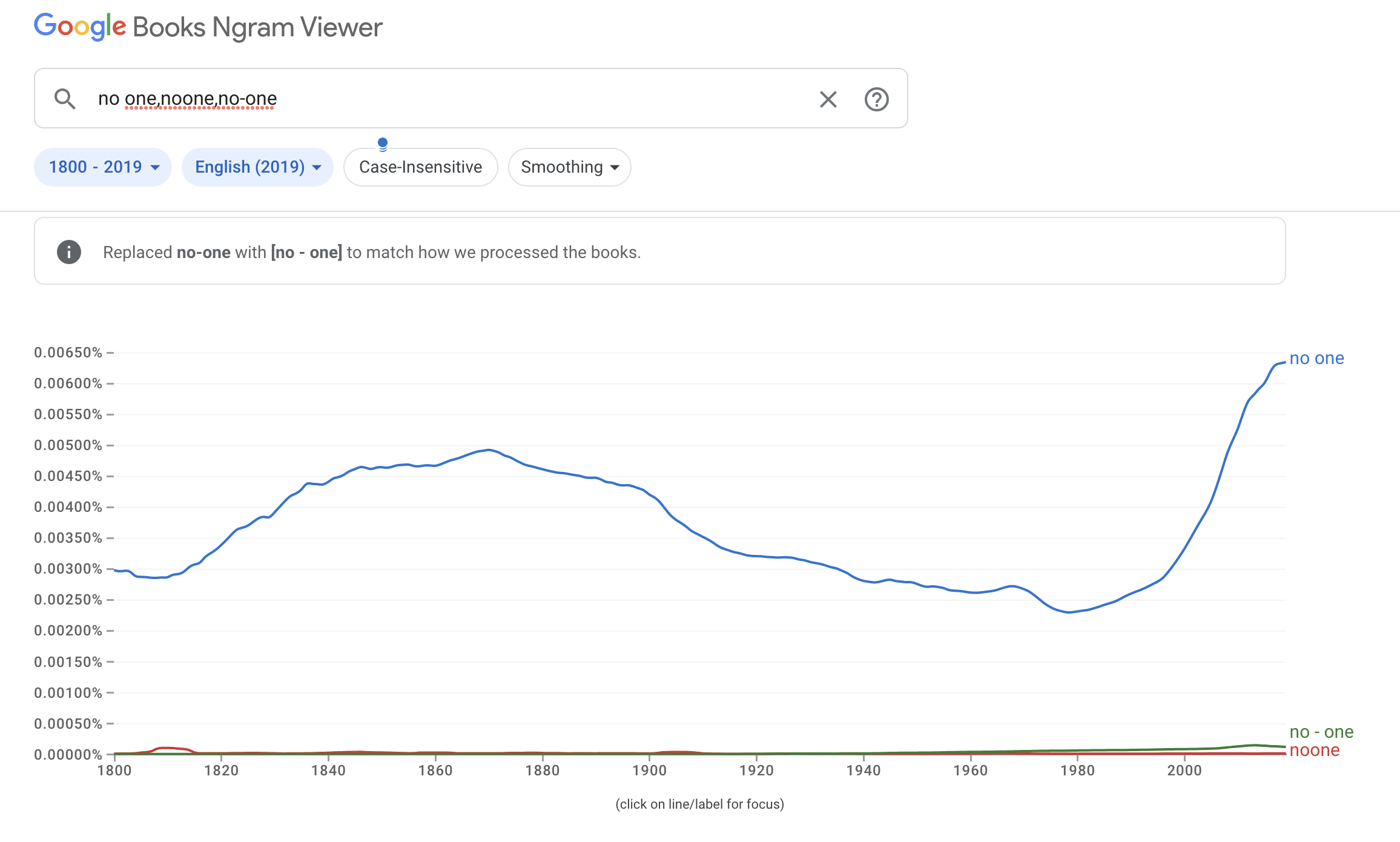Viewport: 1400px width, 842px height.
Task: Clear the search query with X
Action: click(828, 99)
